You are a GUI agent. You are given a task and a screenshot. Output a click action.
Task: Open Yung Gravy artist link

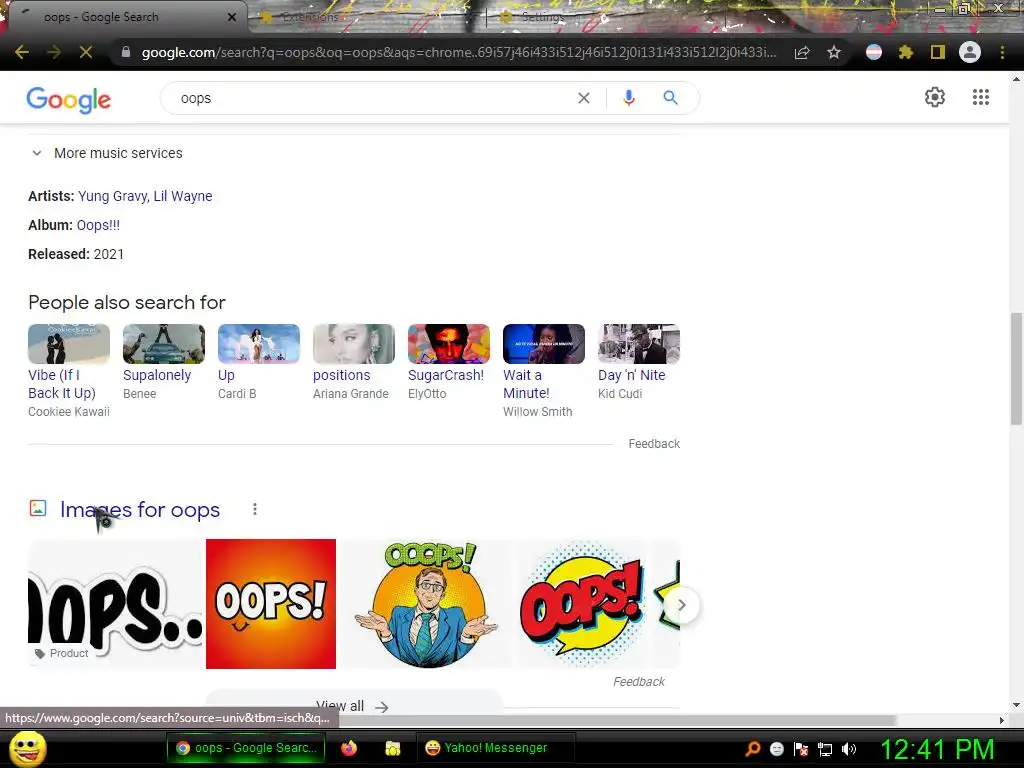click(x=112, y=196)
